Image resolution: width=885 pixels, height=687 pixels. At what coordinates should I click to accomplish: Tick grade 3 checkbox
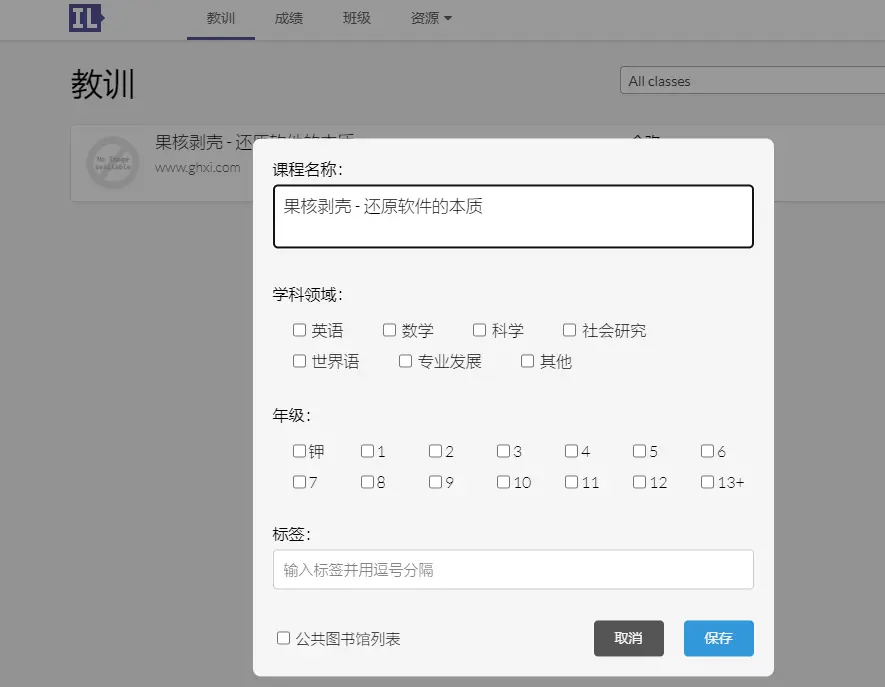[503, 450]
